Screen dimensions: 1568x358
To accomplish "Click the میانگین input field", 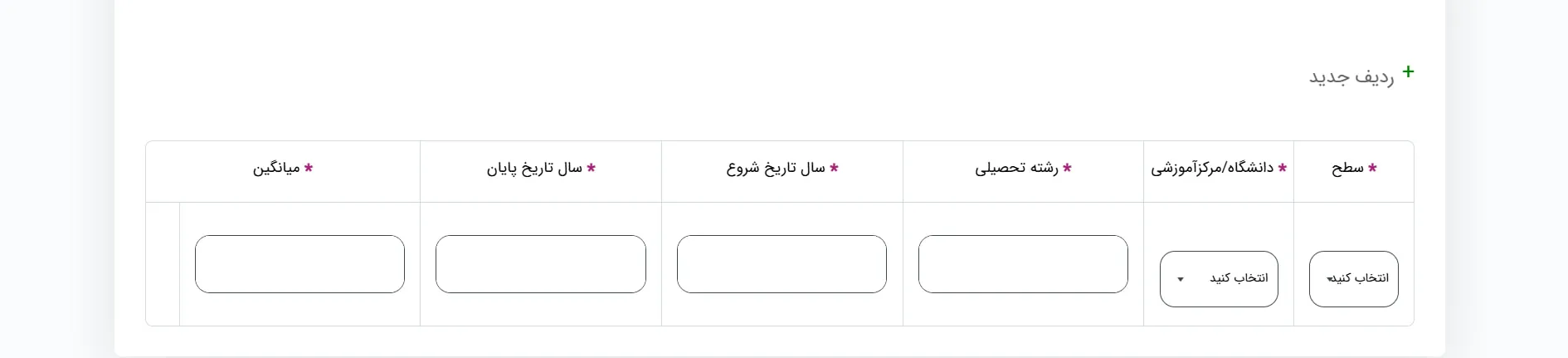I will tap(299, 264).
